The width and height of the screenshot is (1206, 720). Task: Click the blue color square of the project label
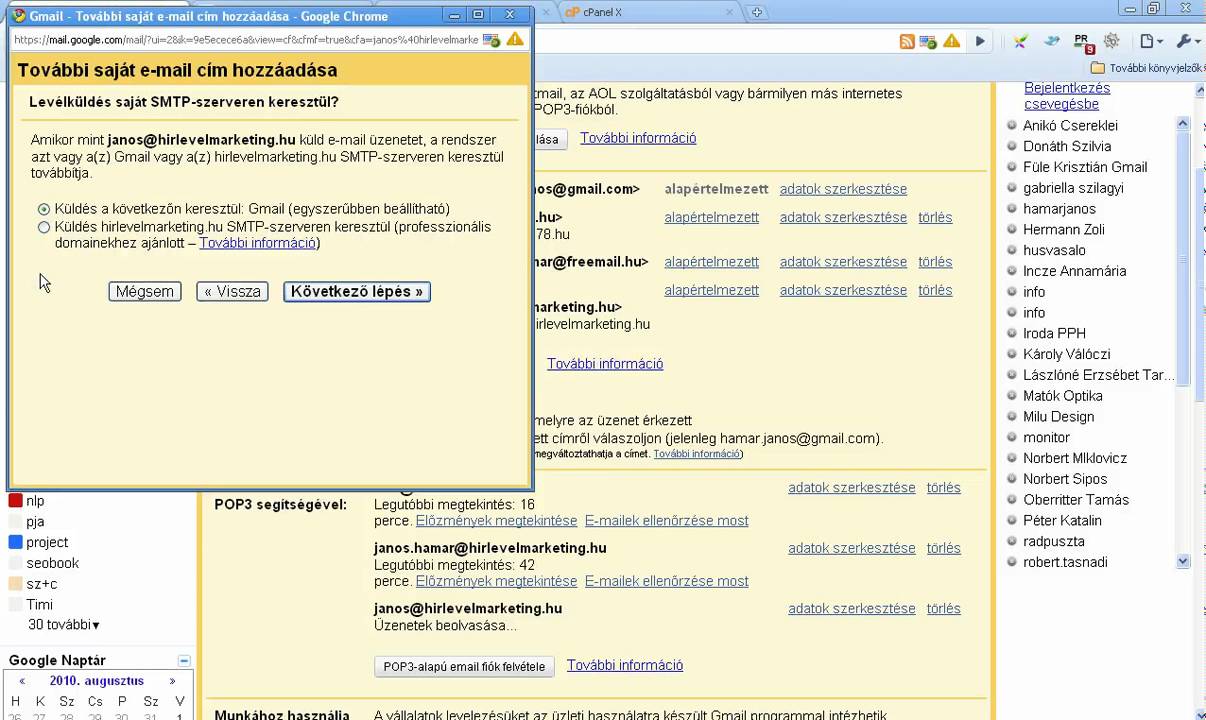(15, 542)
